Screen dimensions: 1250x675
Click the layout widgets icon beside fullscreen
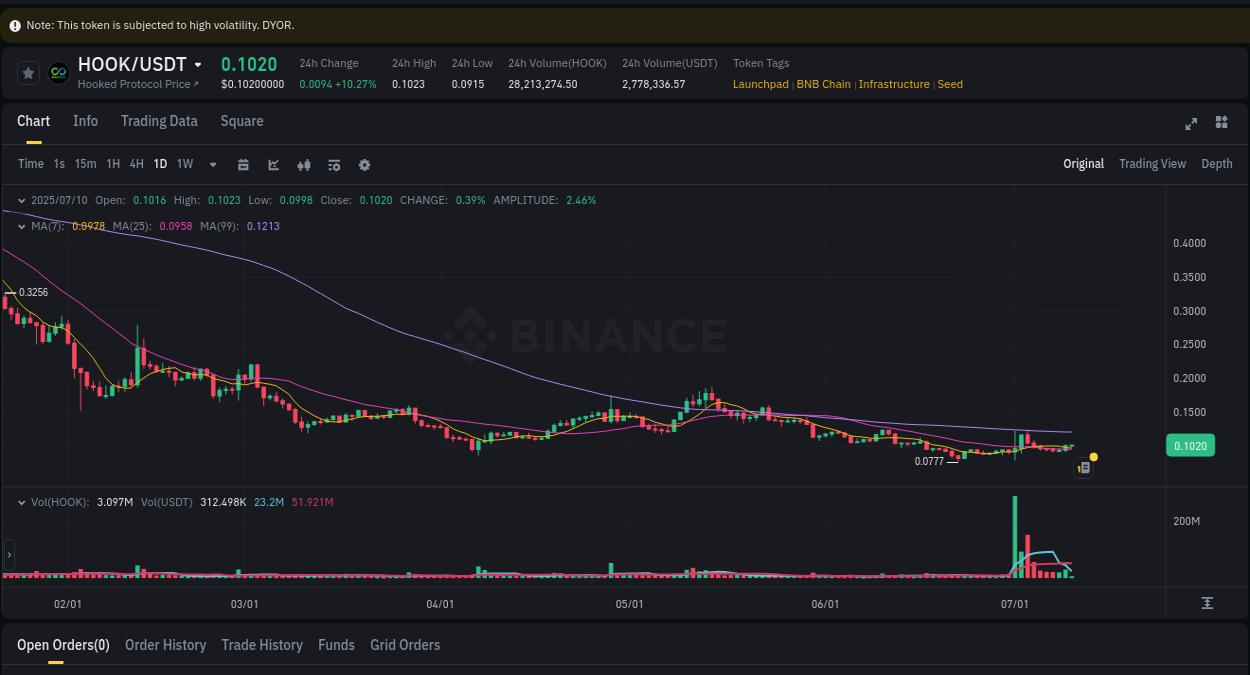click(x=1221, y=124)
